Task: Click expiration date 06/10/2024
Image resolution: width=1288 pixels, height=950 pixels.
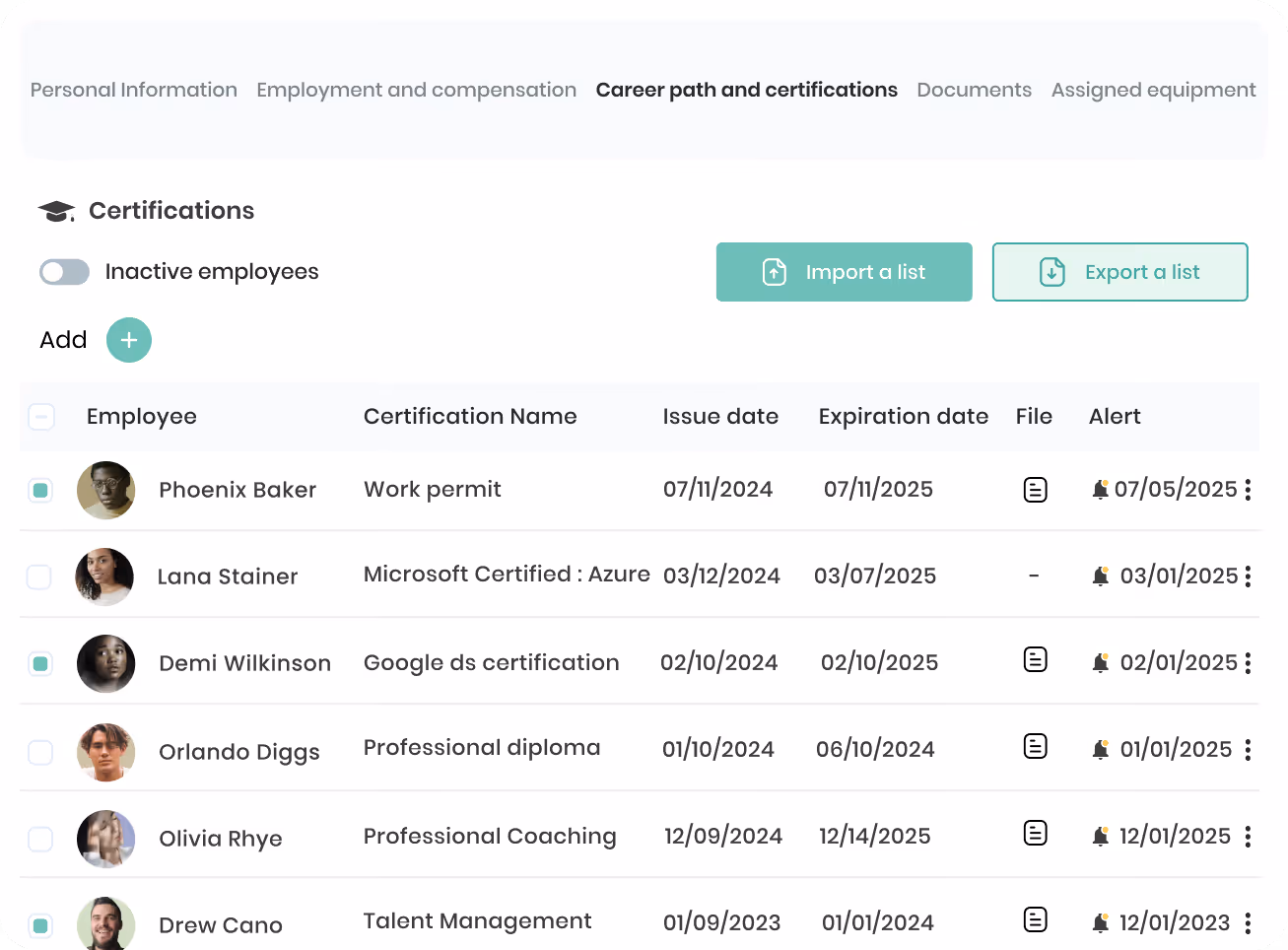Action: pyautogui.click(x=875, y=749)
